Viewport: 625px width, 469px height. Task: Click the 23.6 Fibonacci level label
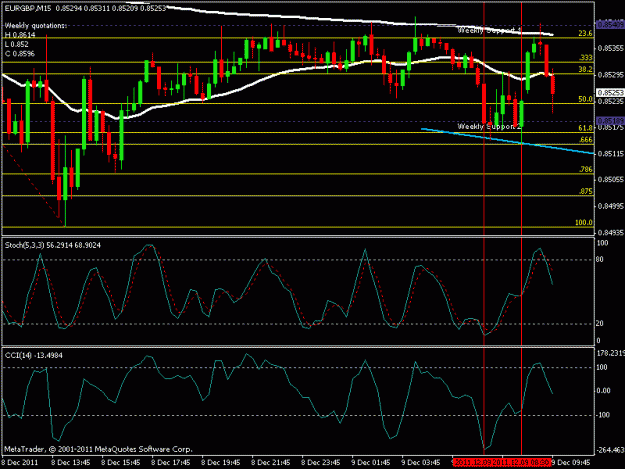(585, 34)
